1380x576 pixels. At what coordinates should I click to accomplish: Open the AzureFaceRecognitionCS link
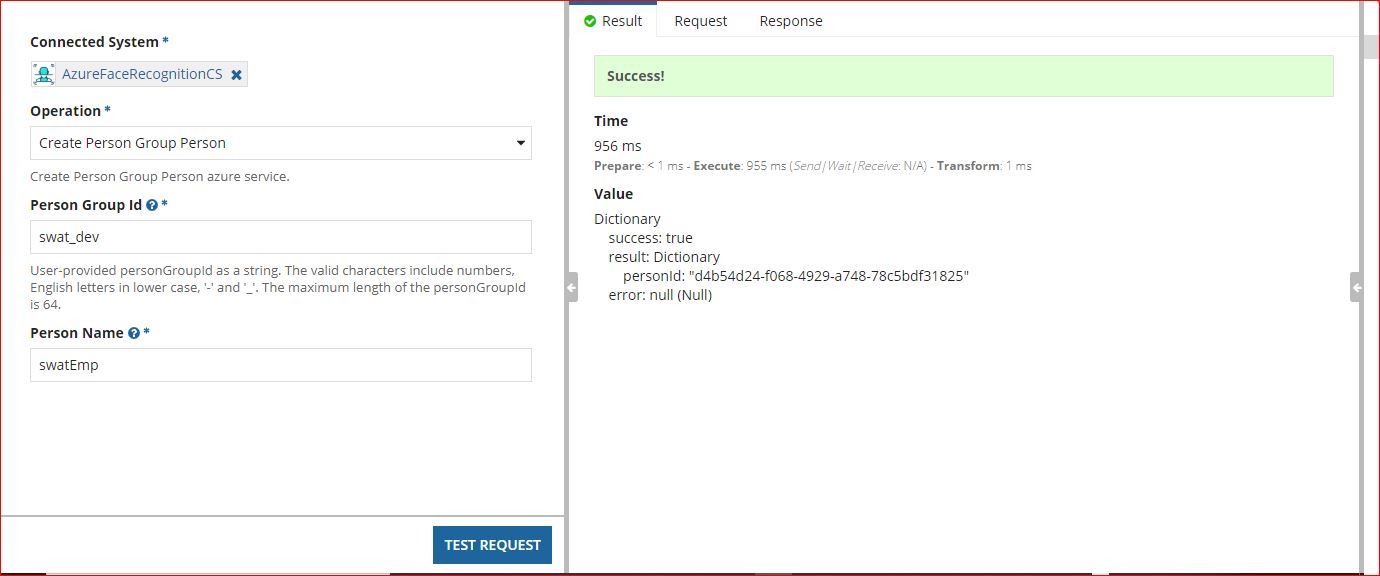pos(142,75)
